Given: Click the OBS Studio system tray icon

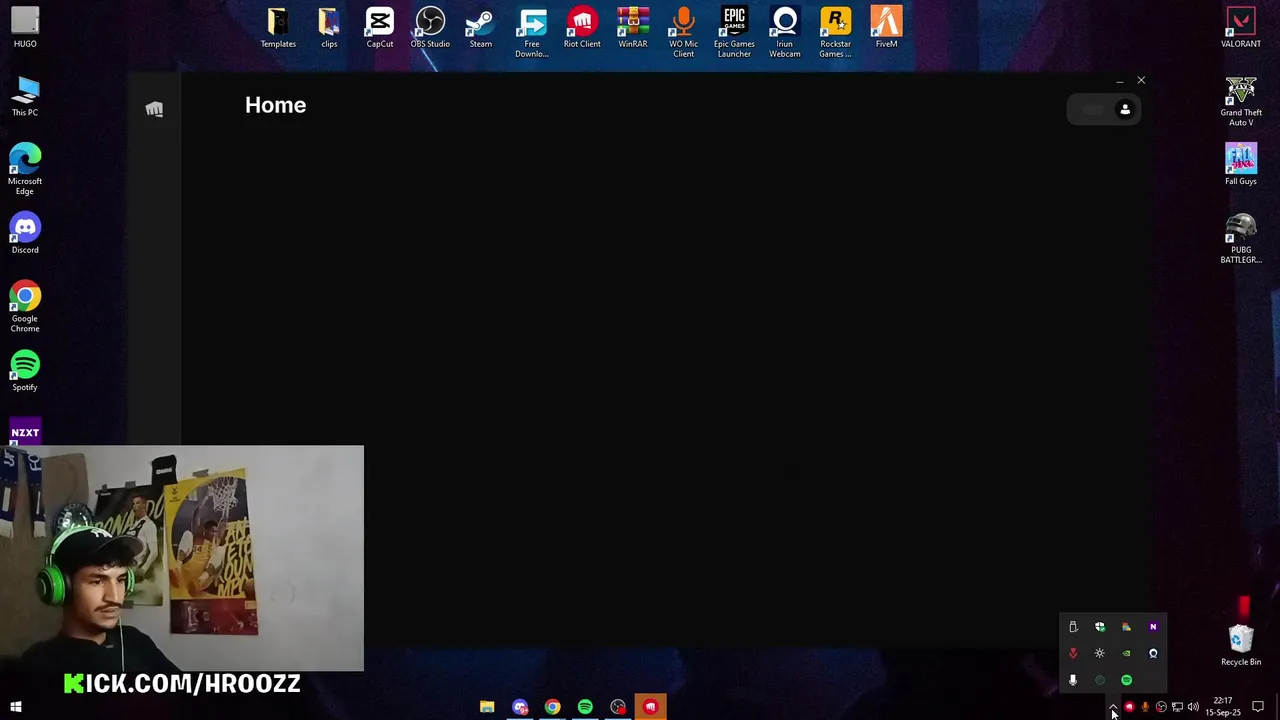Looking at the screenshot, I should tap(1161, 707).
